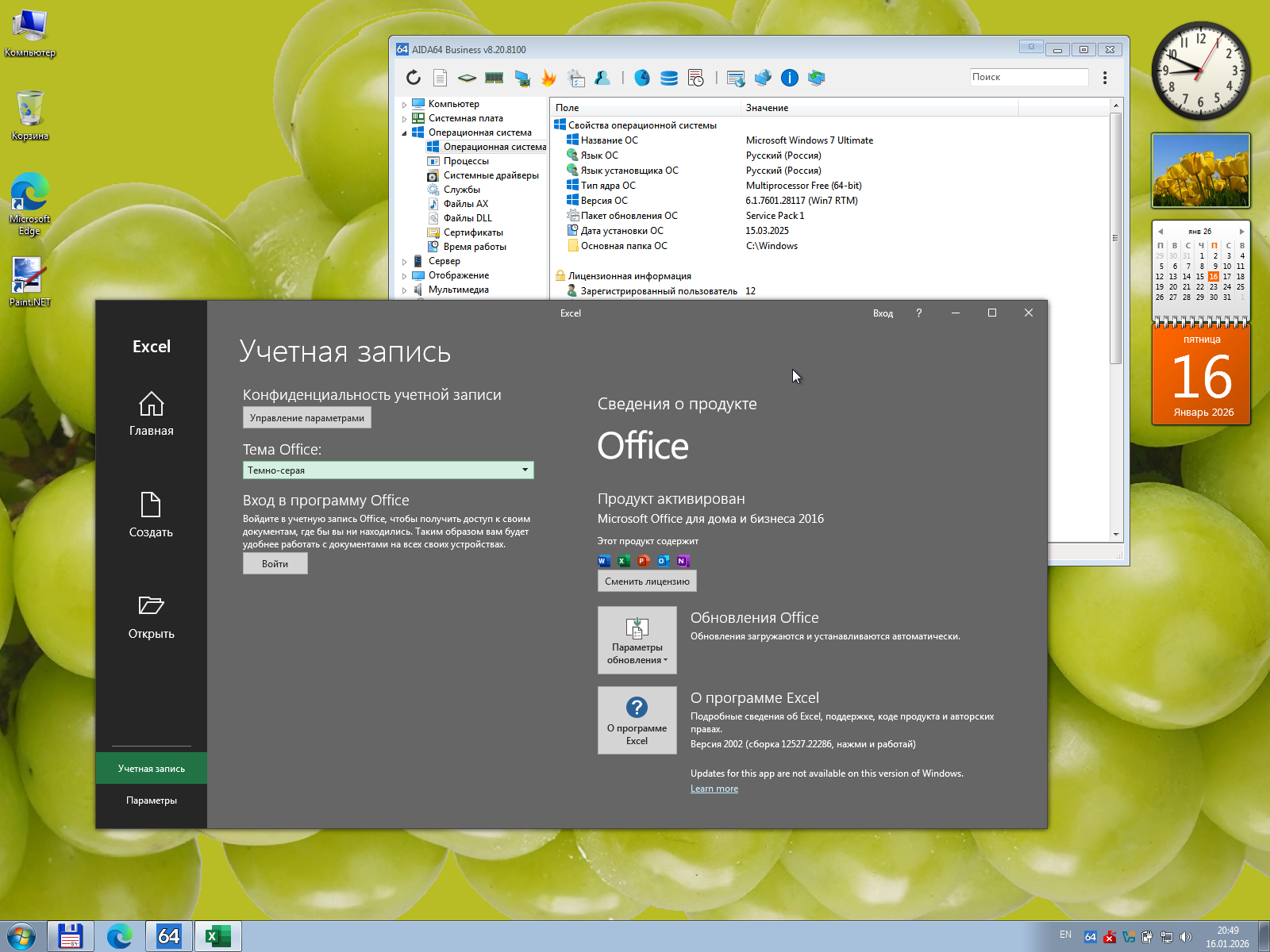Viewport: 1270px width, 952px height.
Task: Click the AIDA64 Поиск search field
Action: [x=1028, y=77]
